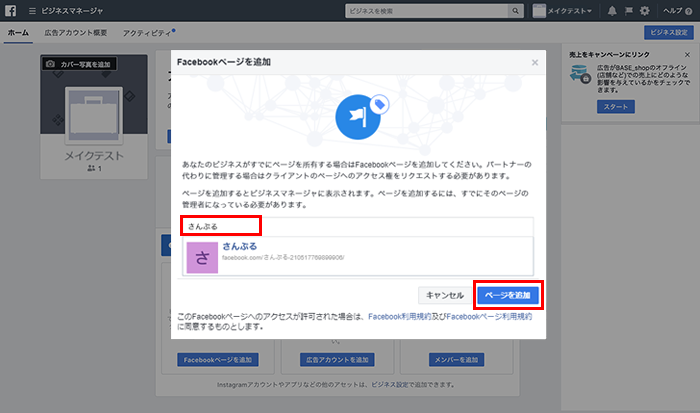Click the purple さ page thumbnail

click(202, 257)
